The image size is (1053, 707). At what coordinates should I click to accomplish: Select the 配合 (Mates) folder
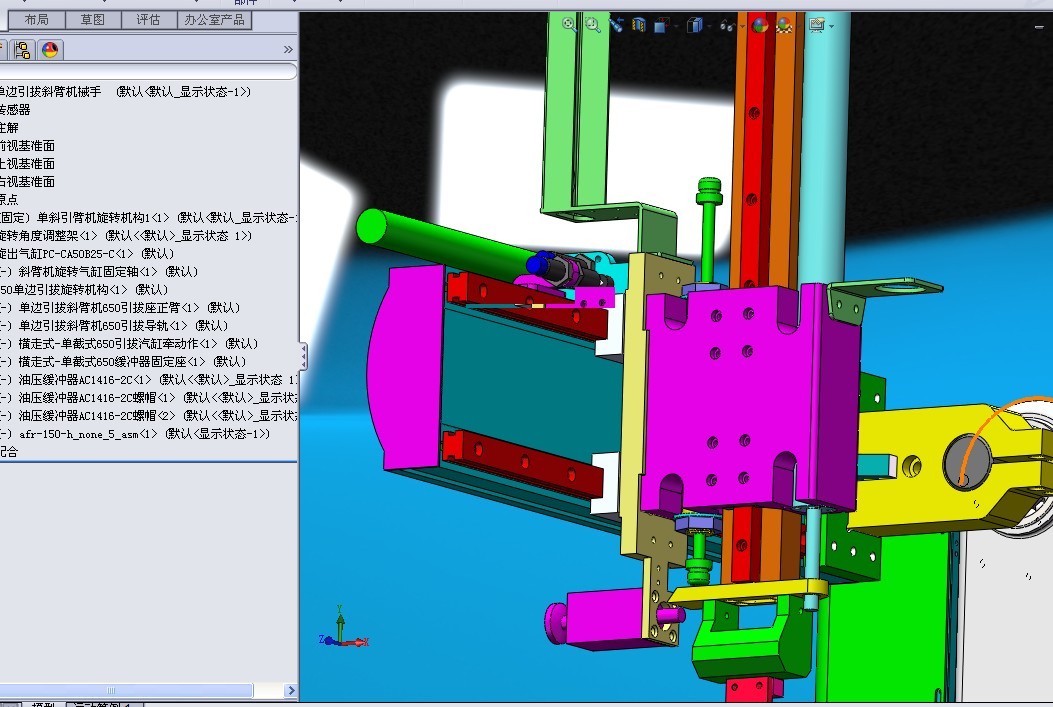click(9, 452)
